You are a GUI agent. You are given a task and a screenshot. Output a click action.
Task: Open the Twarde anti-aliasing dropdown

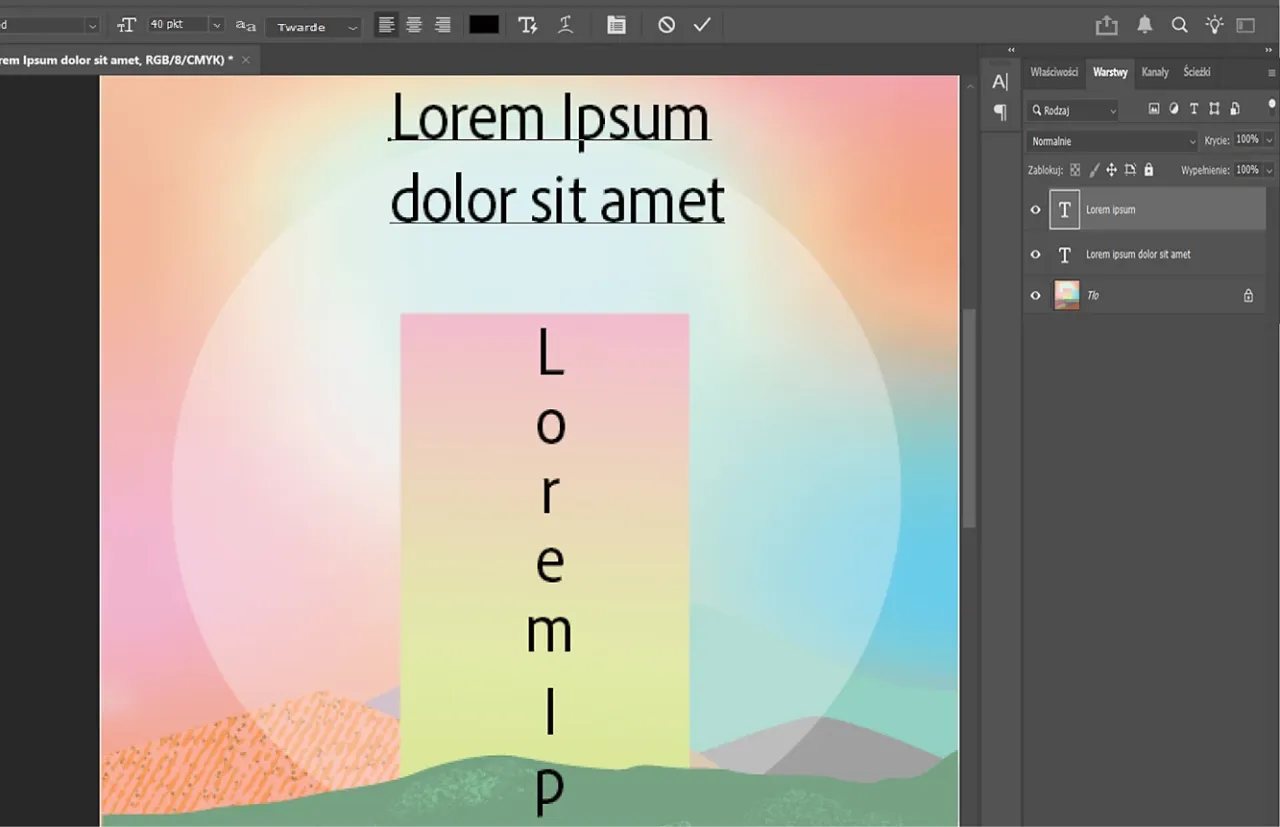[313, 26]
